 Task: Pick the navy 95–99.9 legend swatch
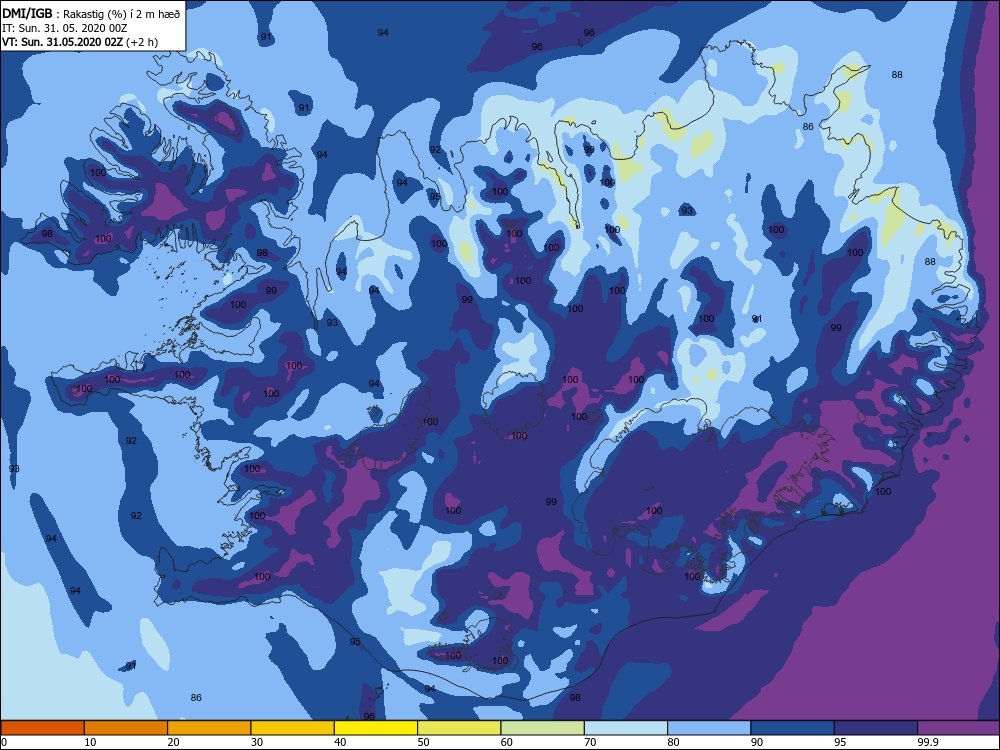(876, 728)
